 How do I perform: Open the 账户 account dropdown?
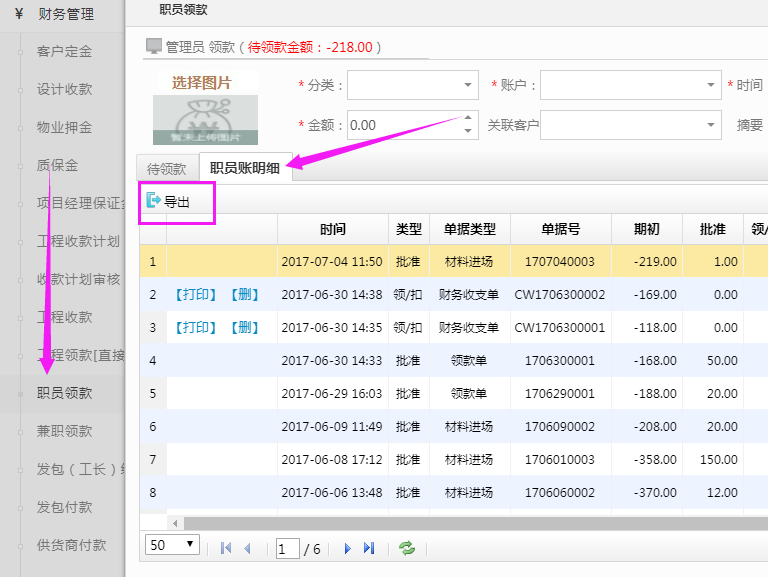711,86
